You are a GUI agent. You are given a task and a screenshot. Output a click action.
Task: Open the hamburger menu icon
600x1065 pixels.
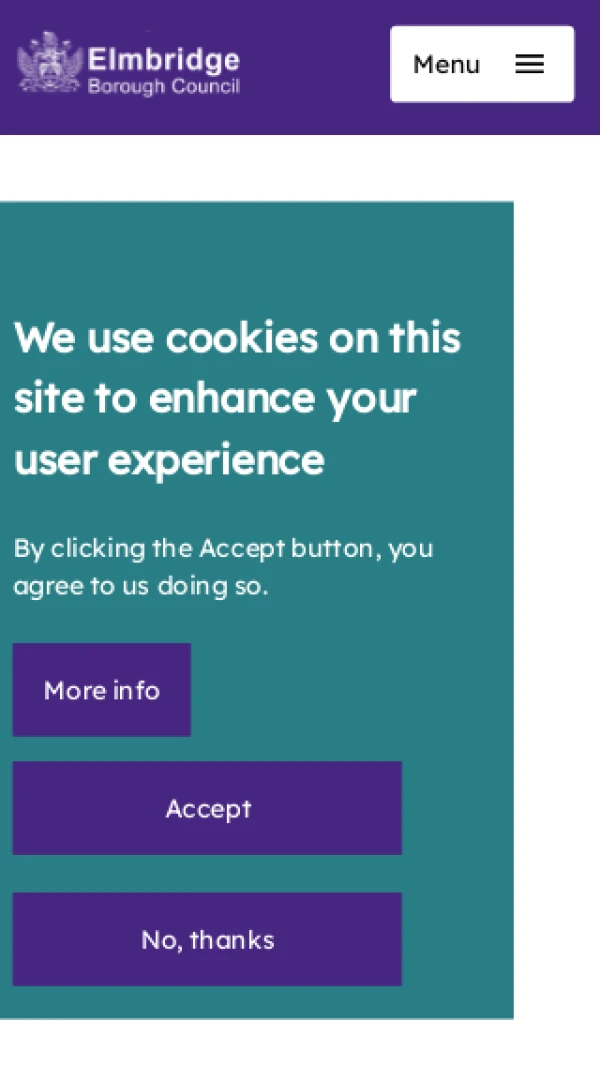coord(529,64)
